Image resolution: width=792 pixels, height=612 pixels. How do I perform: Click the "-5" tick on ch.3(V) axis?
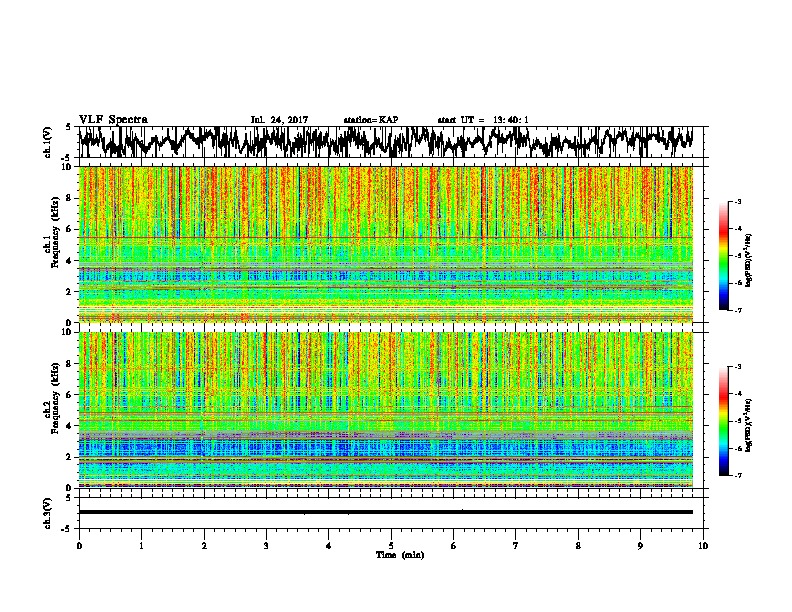click(68, 529)
